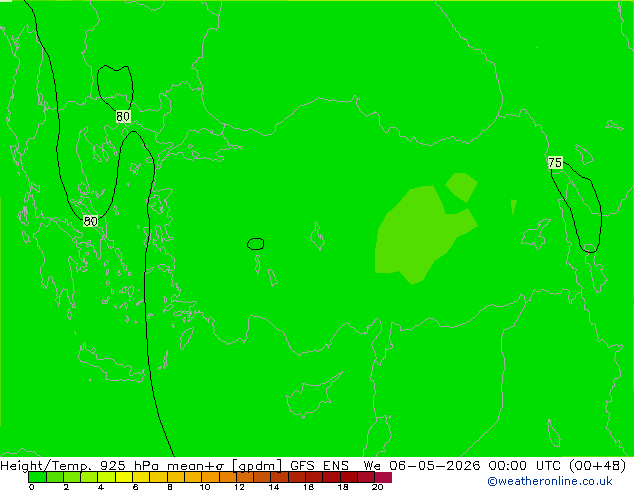Click the 'GFS ENS' model label

coord(319,466)
